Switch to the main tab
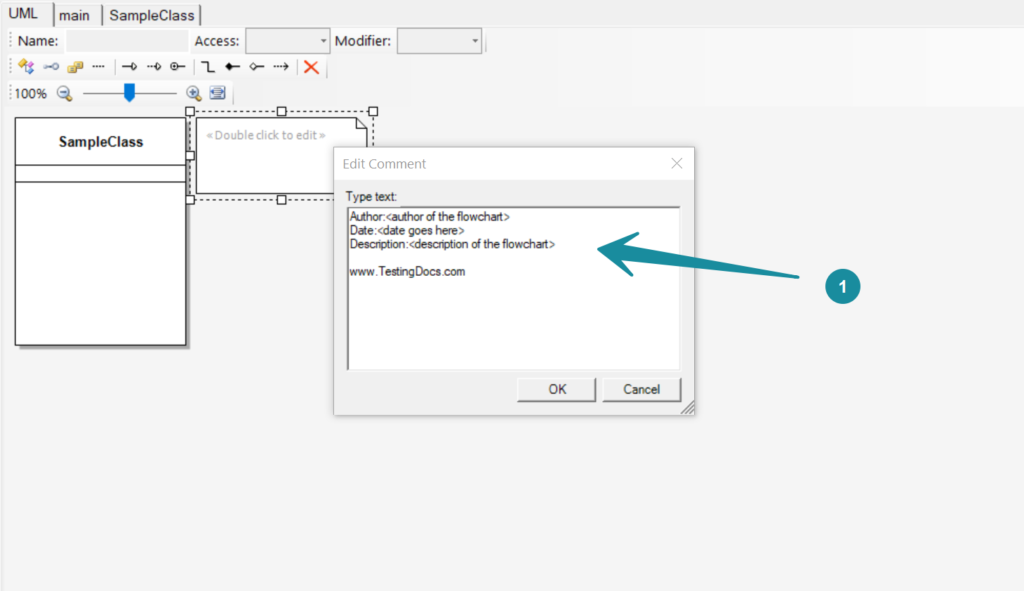This screenshot has width=1024, height=591. tap(76, 14)
